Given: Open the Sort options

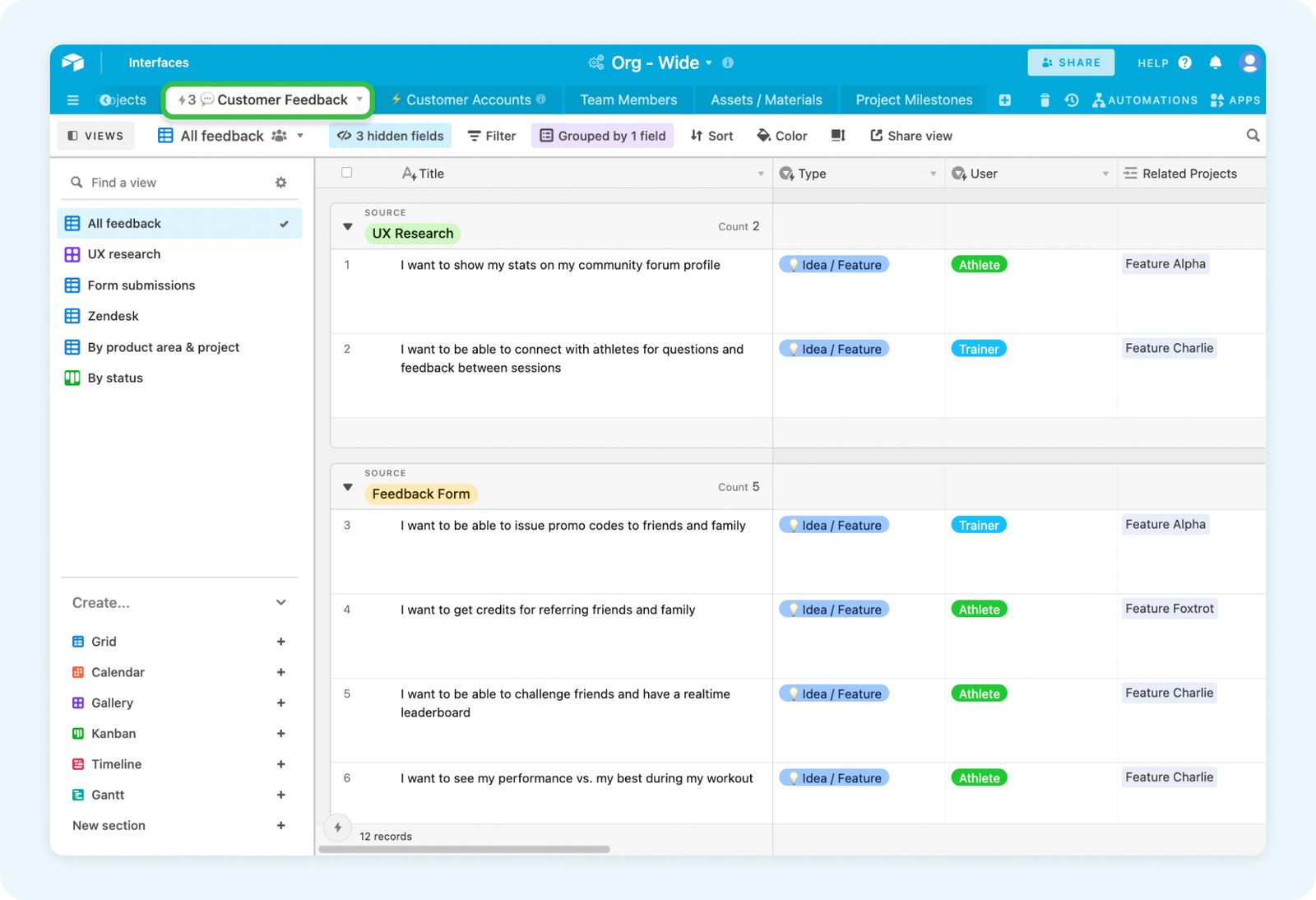Looking at the screenshot, I should [x=711, y=136].
